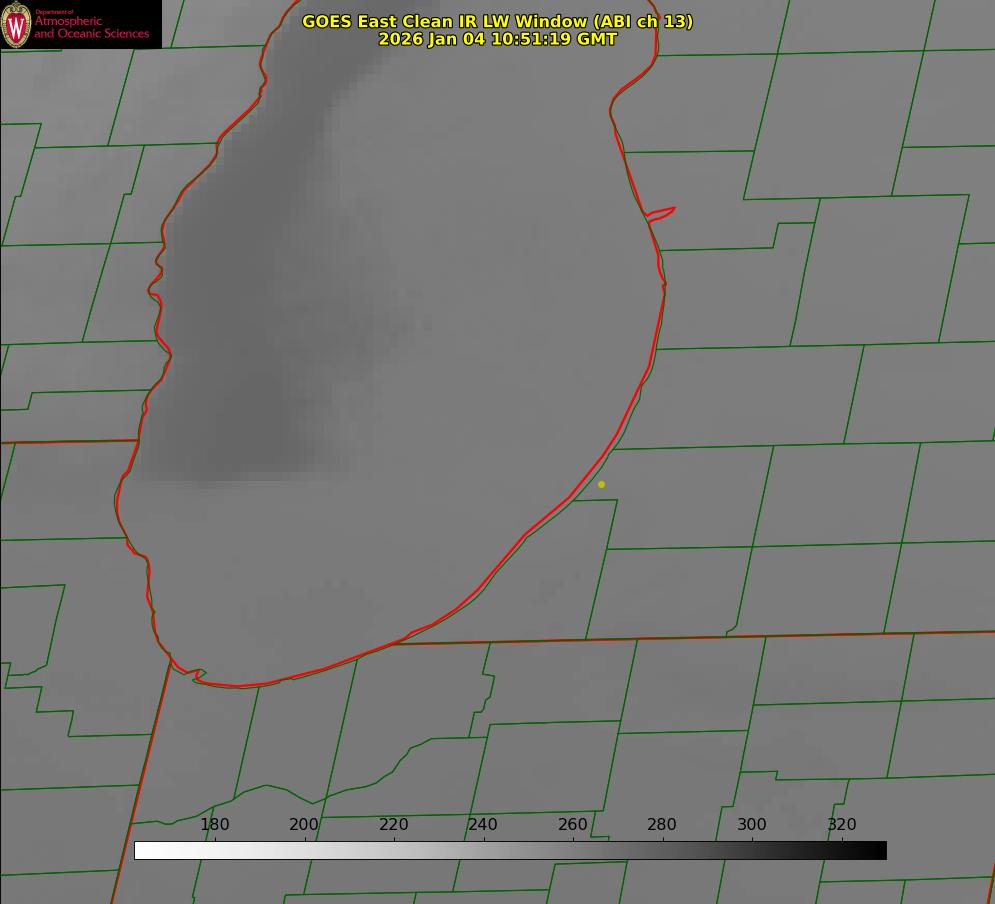This screenshot has width=995, height=904.
Task: Click the colorbar label 180
Action: (x=214, y=824)
